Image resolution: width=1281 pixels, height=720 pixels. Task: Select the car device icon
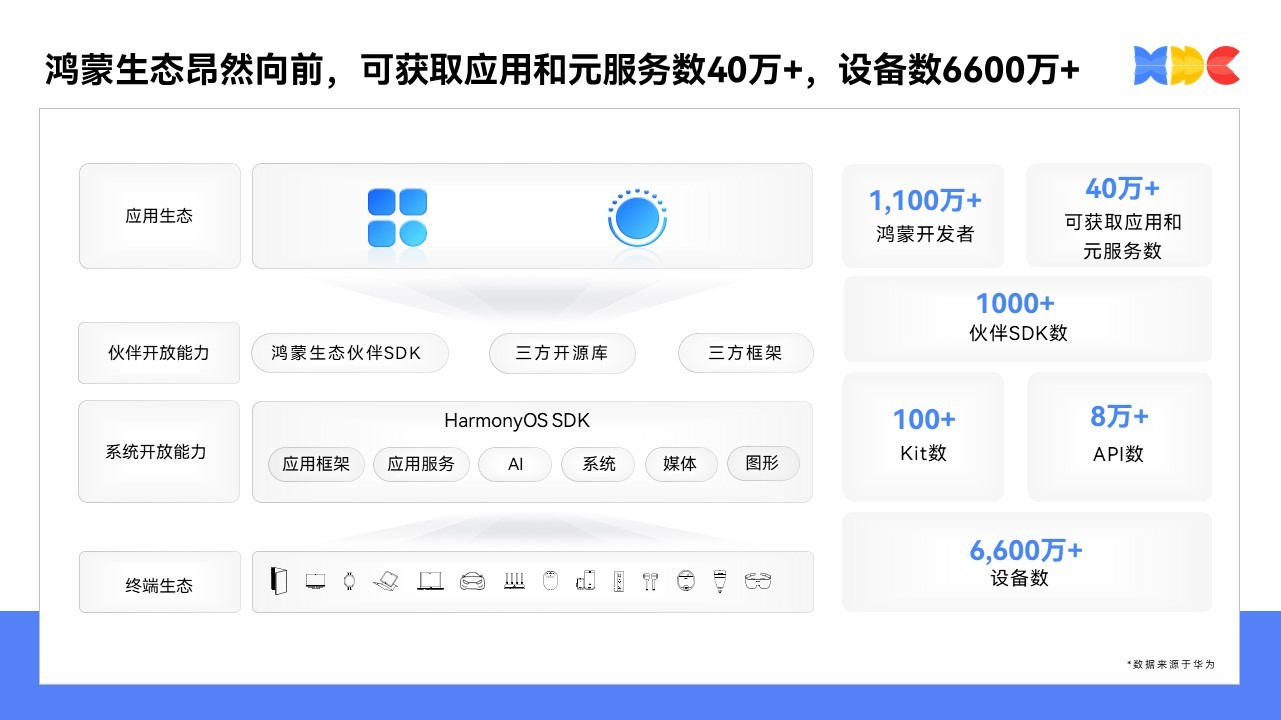click(472, 580)
